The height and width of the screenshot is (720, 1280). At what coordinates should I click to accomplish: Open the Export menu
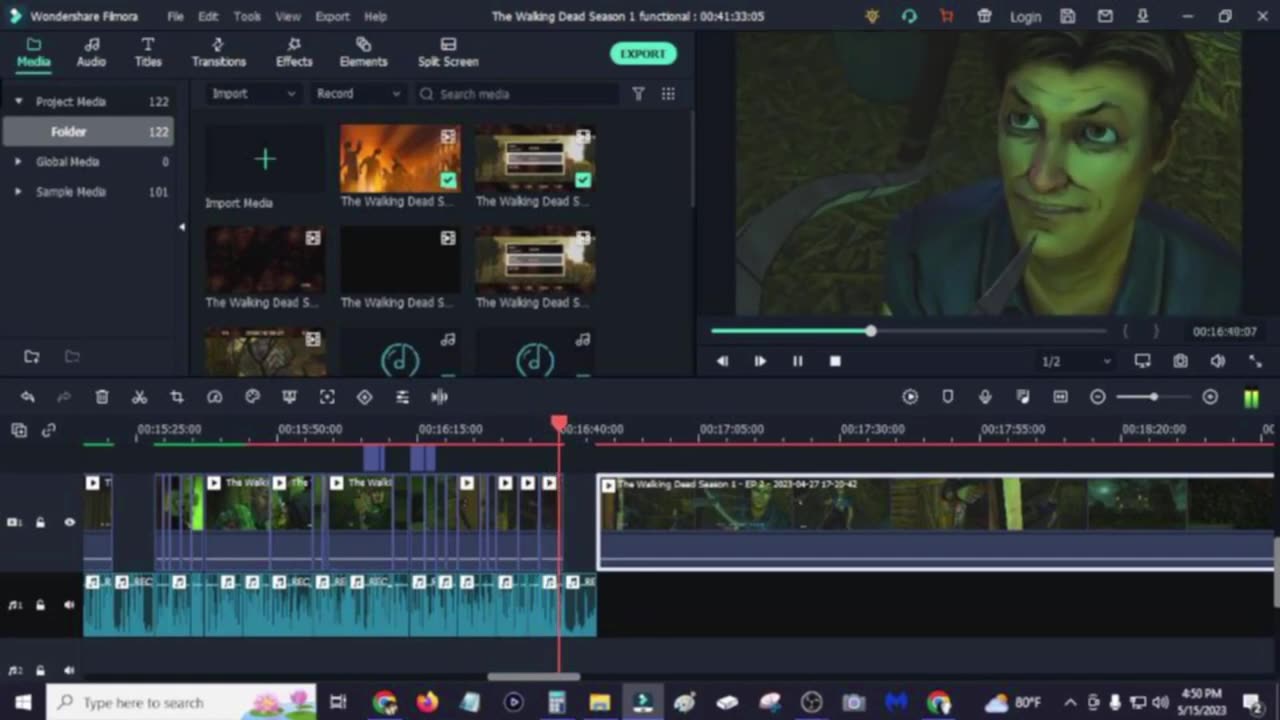coord(332,17)
